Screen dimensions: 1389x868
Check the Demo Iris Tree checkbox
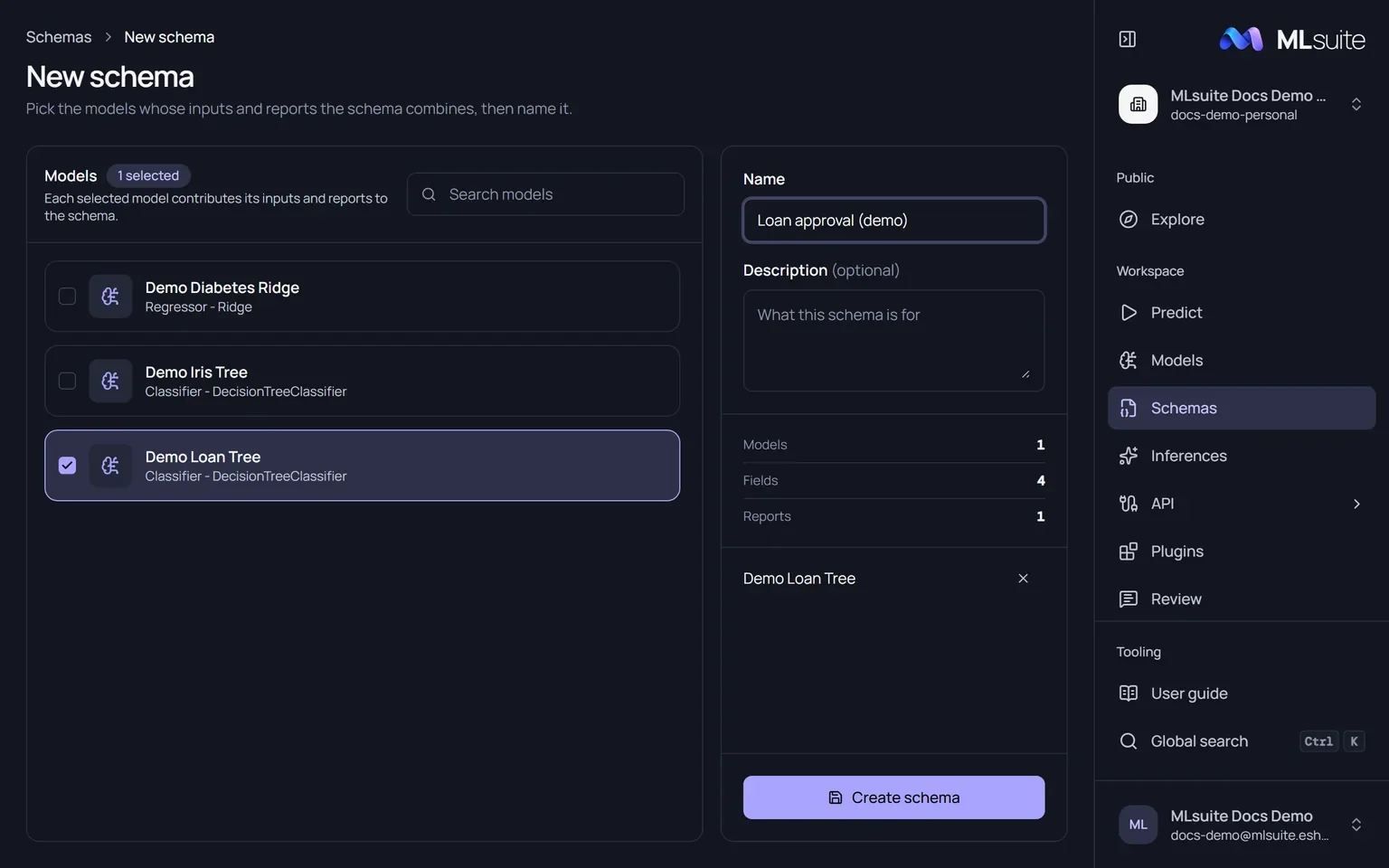click(67, 381)
